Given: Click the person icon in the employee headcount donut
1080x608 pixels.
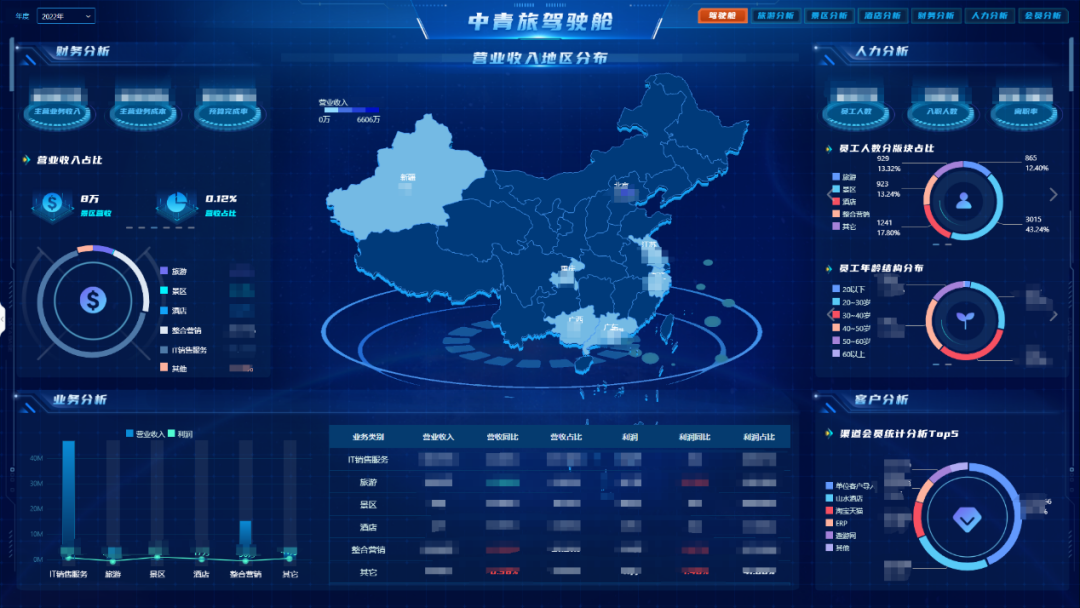Looking at the screenshot, I should [964, 201].
